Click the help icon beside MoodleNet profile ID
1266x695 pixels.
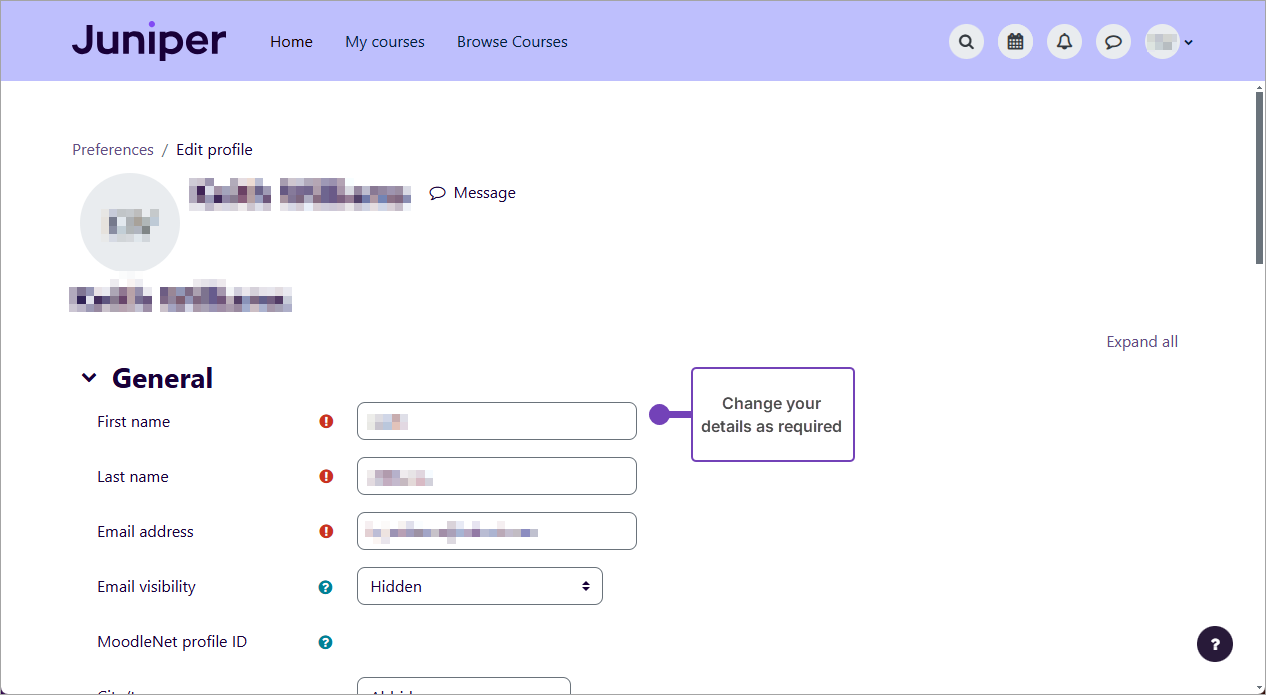point(325,642)
